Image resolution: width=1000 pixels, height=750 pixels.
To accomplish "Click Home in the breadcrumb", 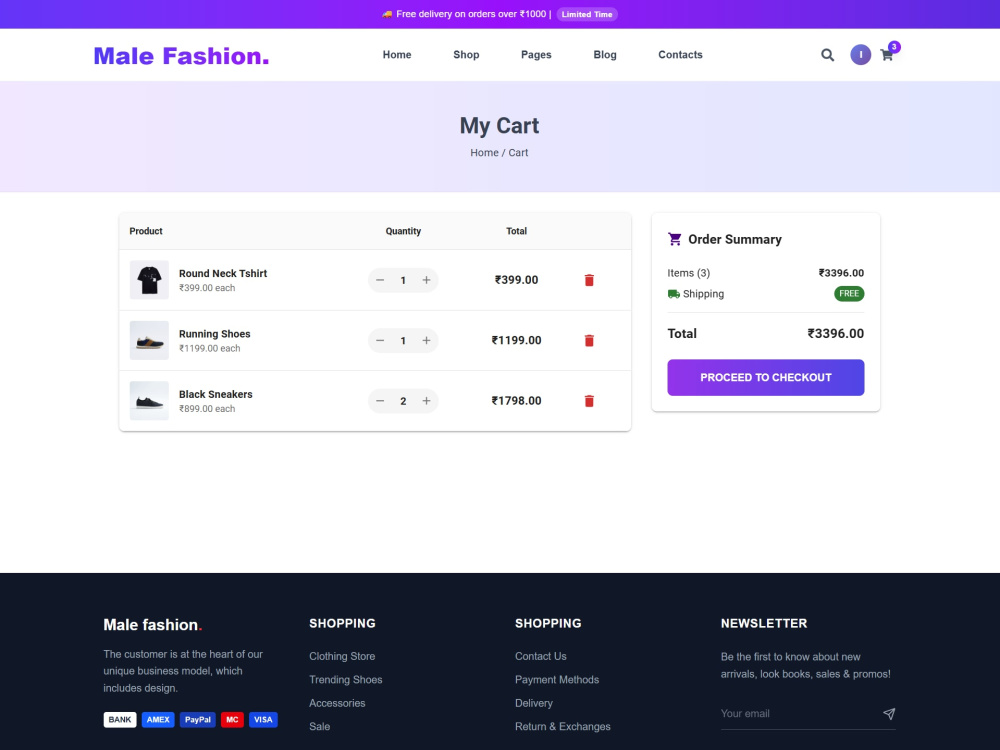I will (484, 153).
